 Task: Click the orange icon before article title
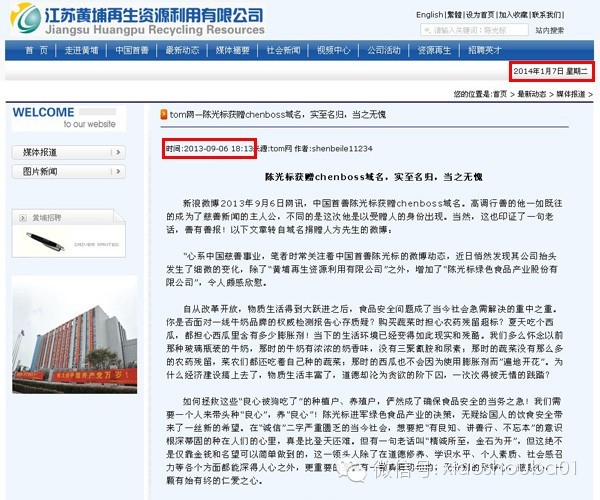(164, 114)
